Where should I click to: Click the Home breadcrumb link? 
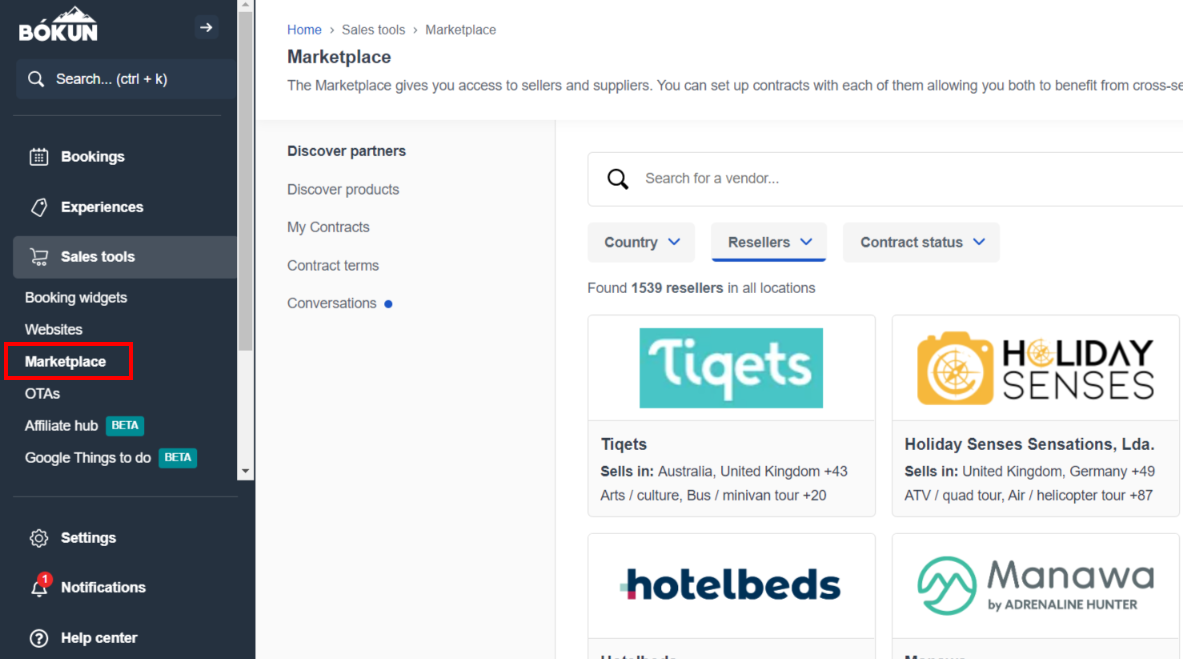pyautogui.click(x=304, y=29)
